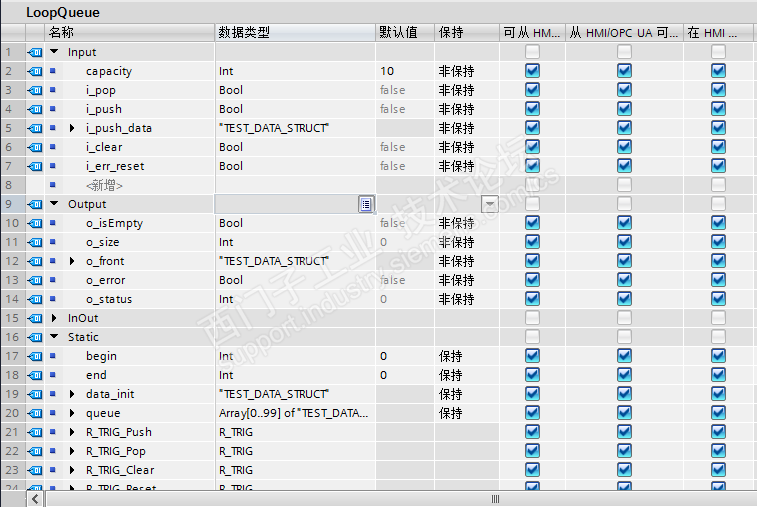
Task: Click the 保持 retain cell for end
Action: point(467,375)
